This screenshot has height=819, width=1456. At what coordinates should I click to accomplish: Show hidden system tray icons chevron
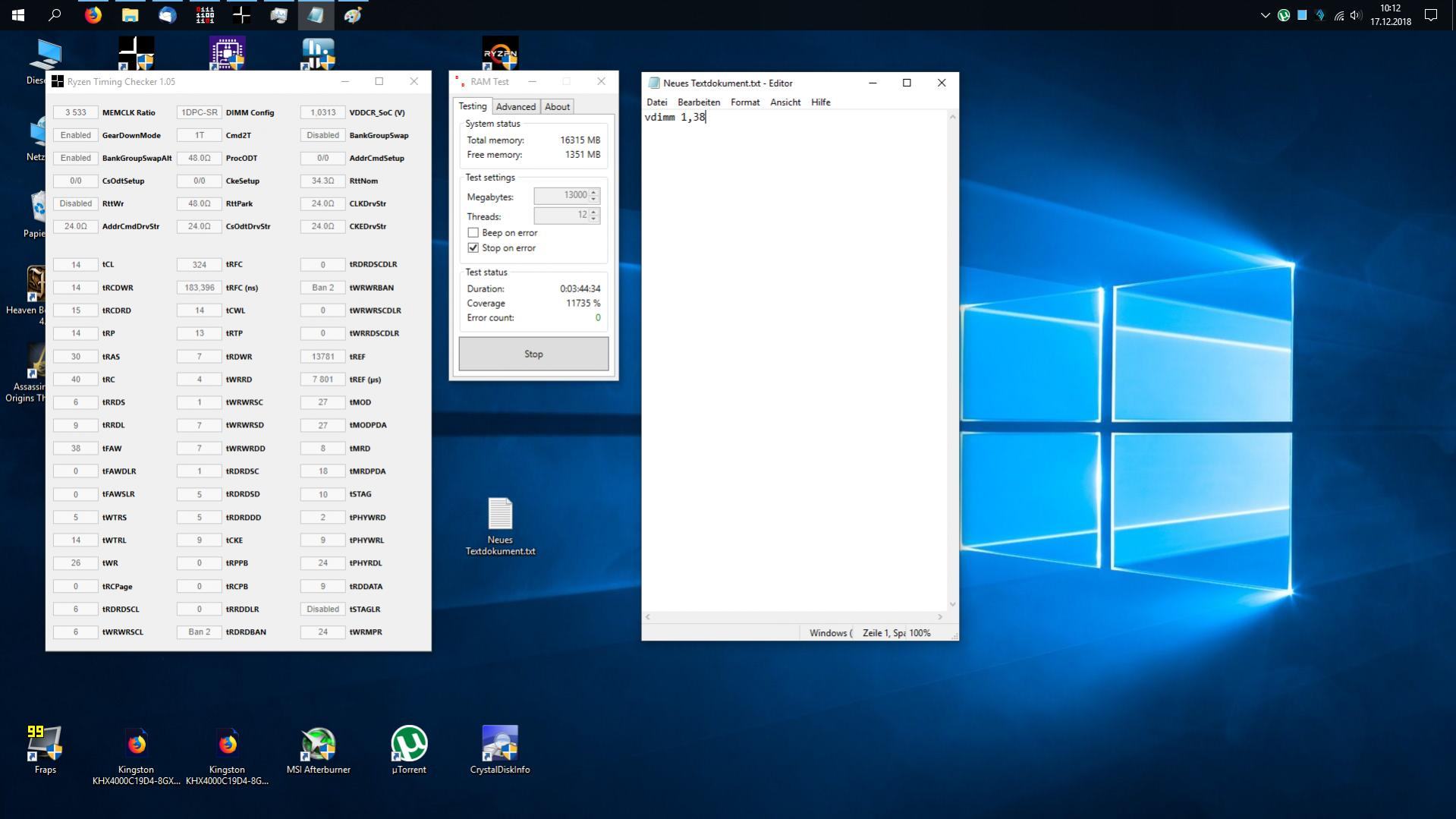point(1264,15)
